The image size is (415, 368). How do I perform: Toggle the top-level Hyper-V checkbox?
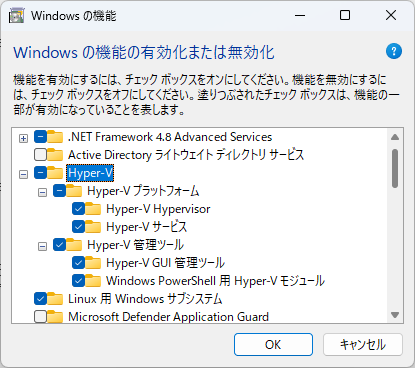point(40,173)
